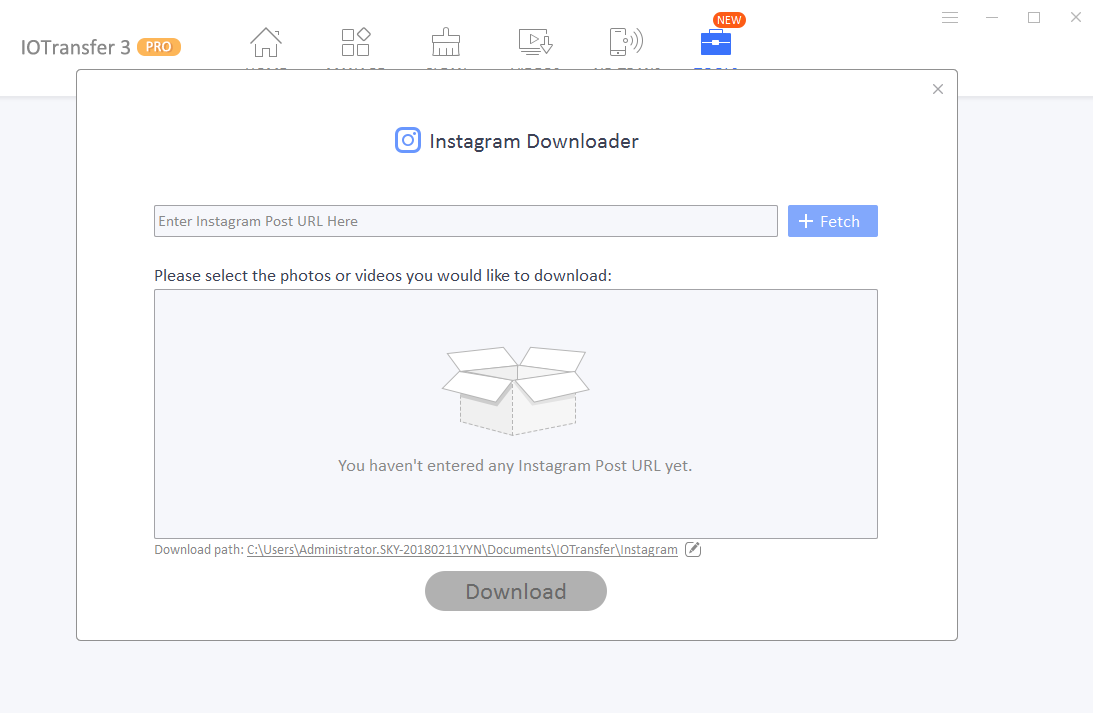Click the empty box placeholder image

[x=516, y=391]
